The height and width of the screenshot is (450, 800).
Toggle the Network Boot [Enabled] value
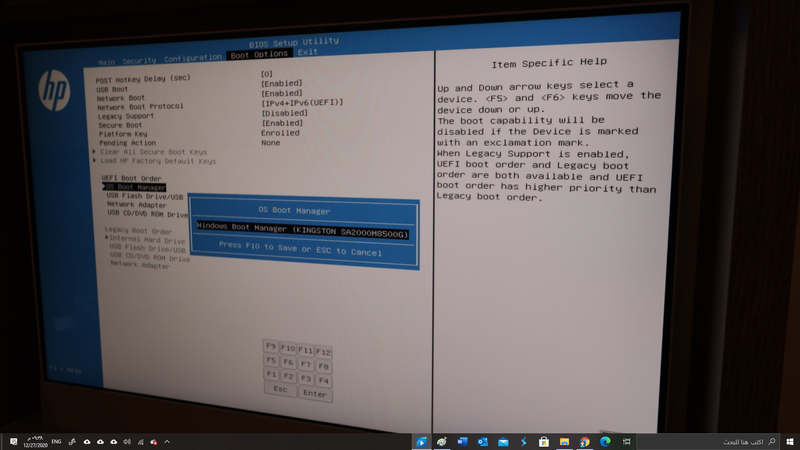[x=282, y=93]
